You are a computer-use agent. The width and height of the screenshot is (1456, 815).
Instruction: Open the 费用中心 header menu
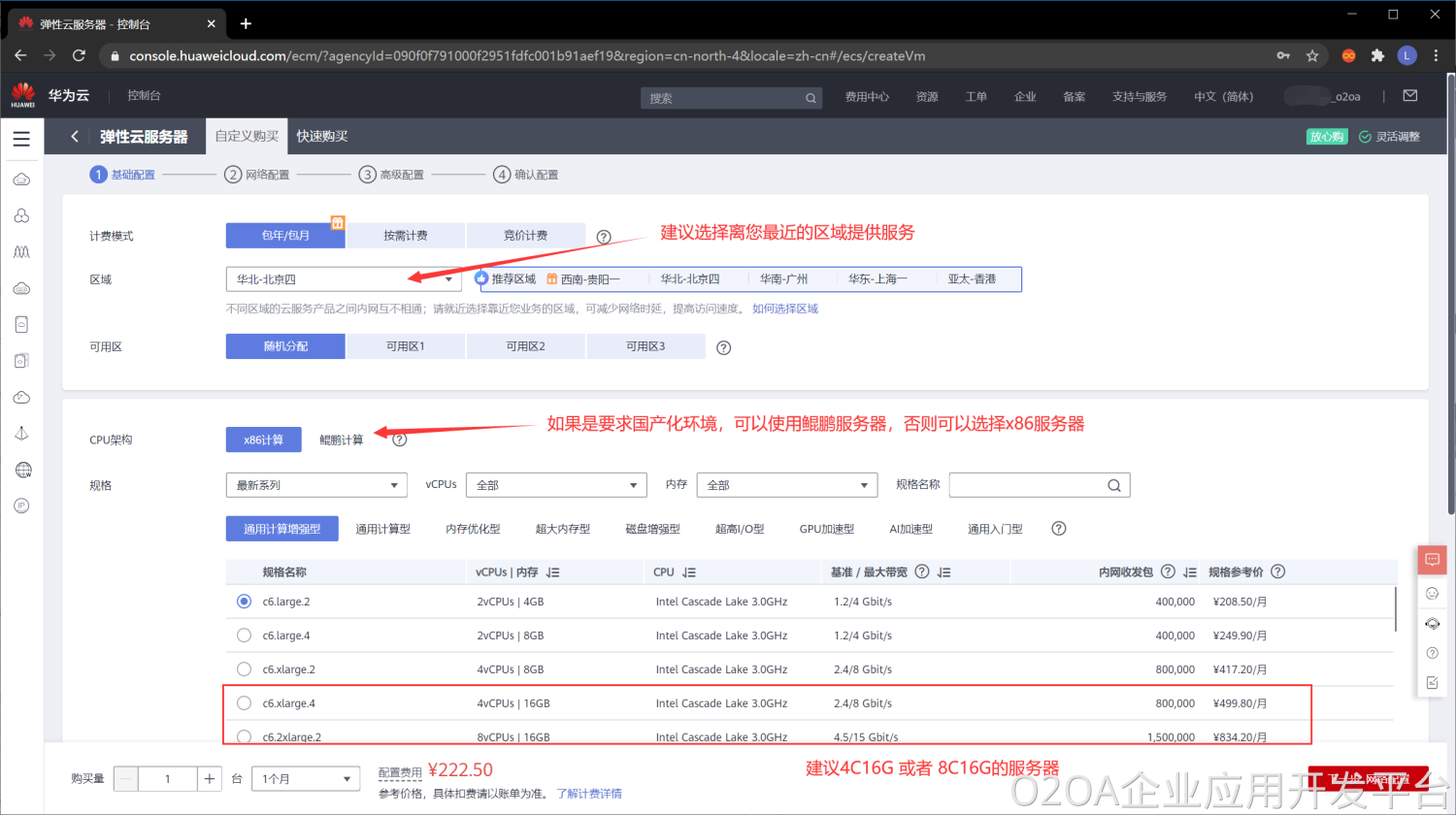(867, 97)
